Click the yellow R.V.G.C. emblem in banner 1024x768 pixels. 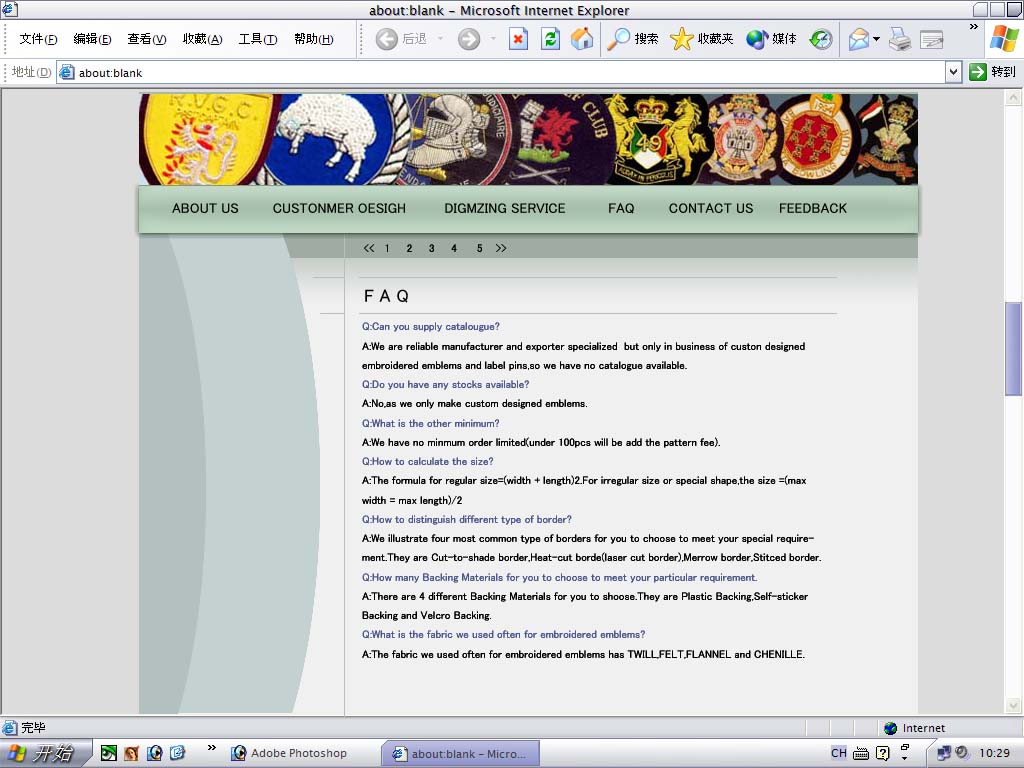206,139
